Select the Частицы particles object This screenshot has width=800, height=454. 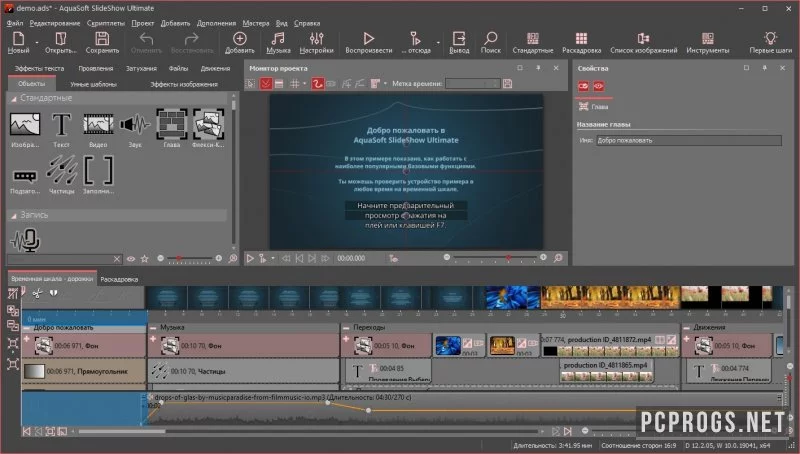tap(61, 170)
